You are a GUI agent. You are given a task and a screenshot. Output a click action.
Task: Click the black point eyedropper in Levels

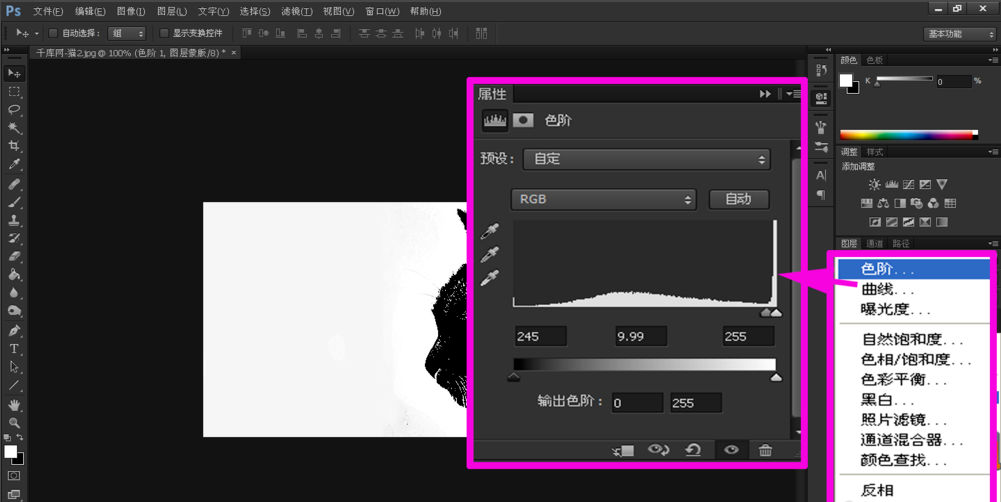(x=489, y=232)
